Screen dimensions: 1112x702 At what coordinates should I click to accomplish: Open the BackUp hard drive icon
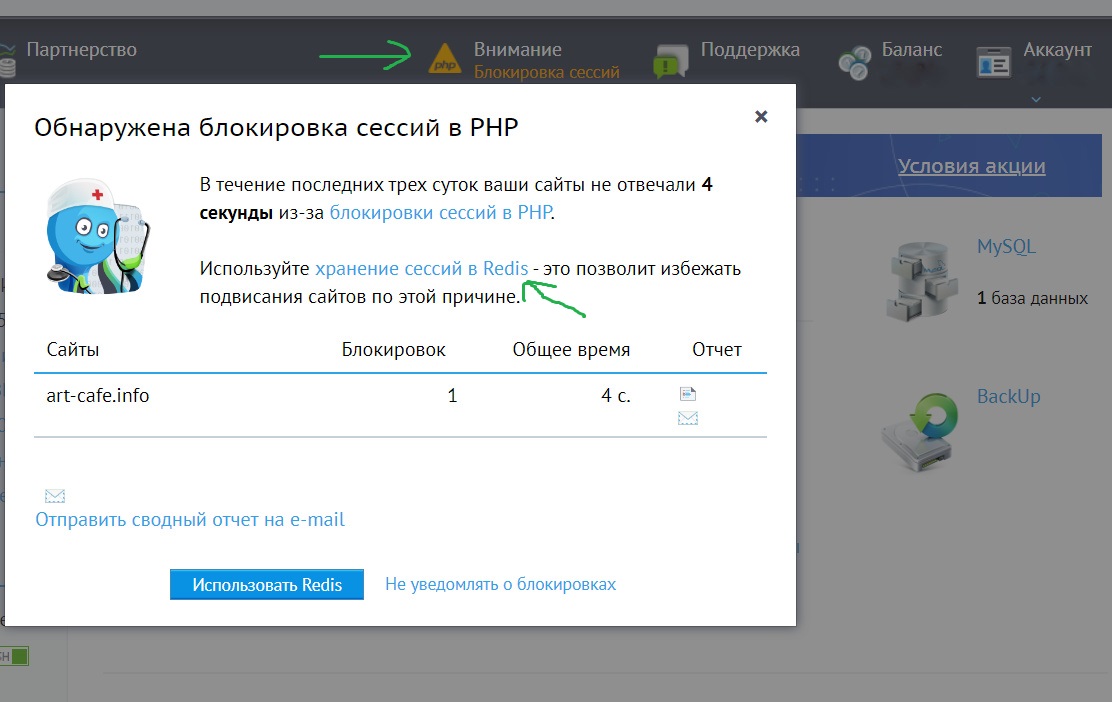[x=921, y=433]
